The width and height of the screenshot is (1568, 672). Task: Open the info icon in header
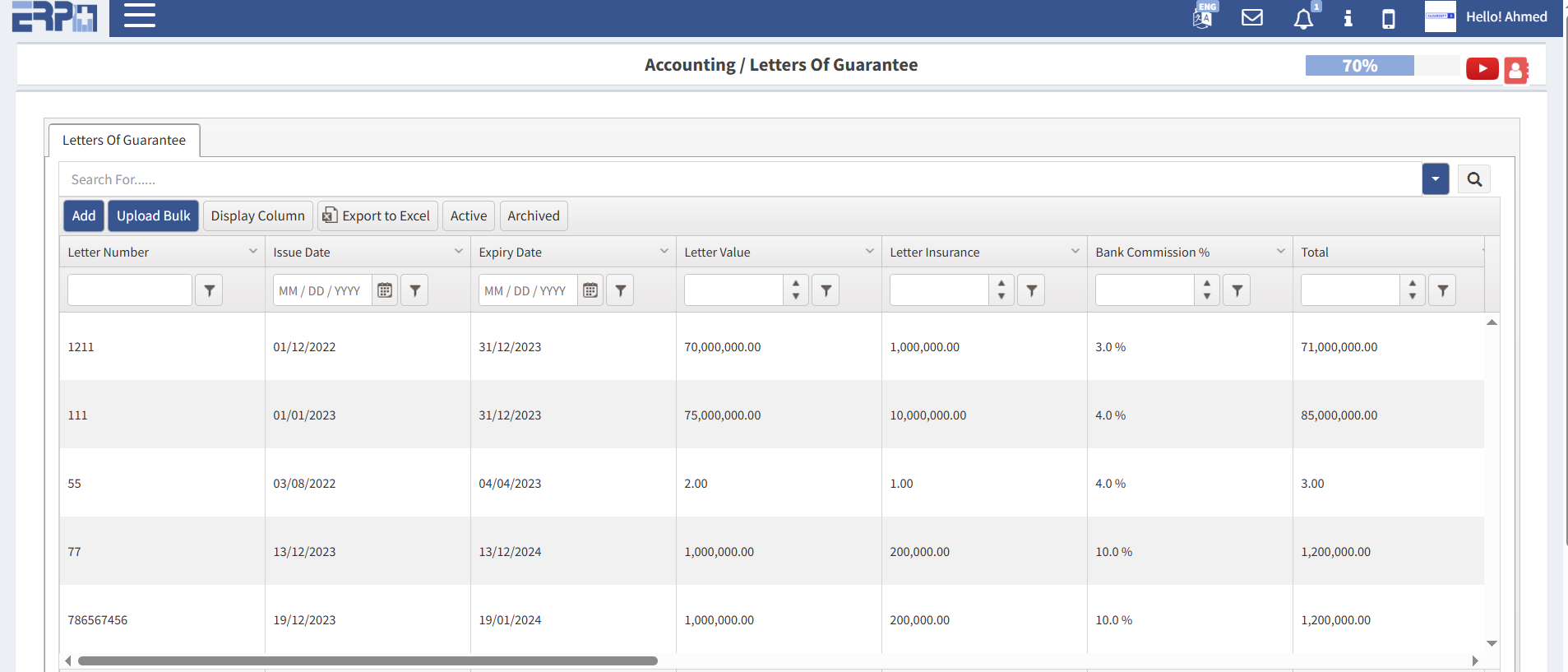pyautogui.click(x=1348, y=18)
